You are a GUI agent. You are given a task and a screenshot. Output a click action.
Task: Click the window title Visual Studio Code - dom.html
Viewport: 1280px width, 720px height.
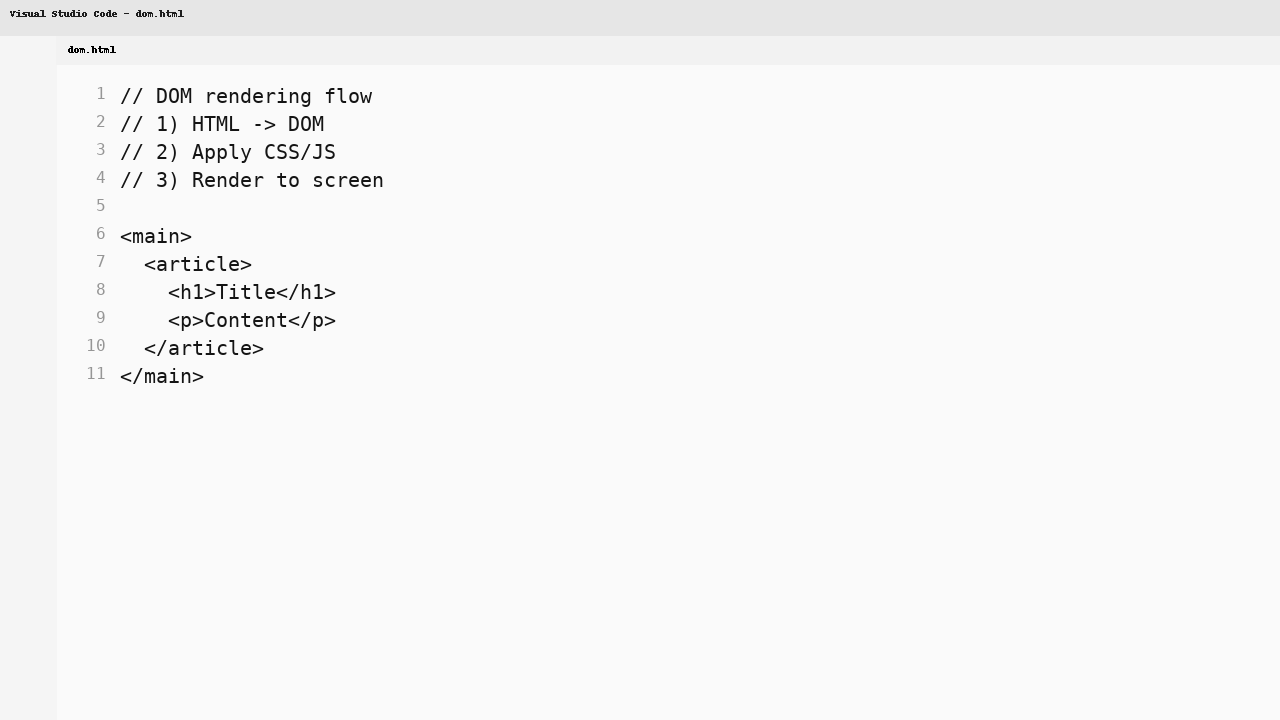[97, 13]
